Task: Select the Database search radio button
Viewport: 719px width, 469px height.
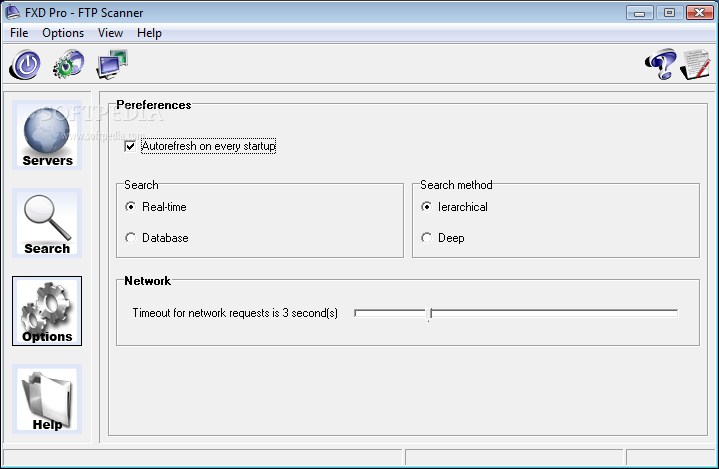Action: point(131,238)
